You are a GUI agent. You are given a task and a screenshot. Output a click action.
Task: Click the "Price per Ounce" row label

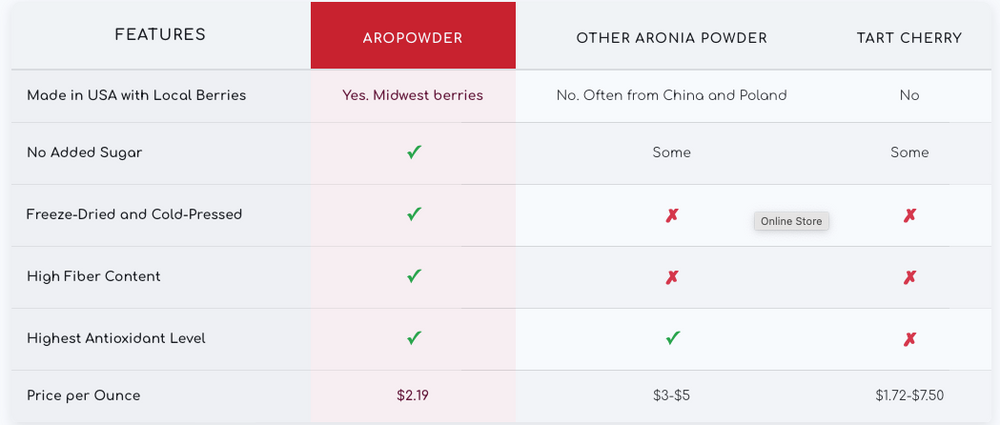[x=84, y=395]
